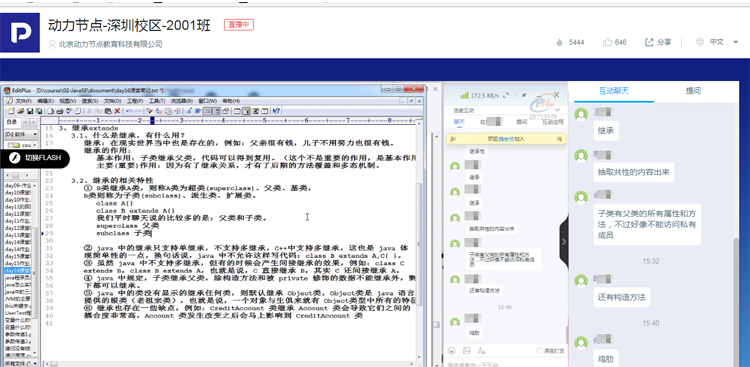Select the day09 file in file list
750x367 pixels.
18,185
